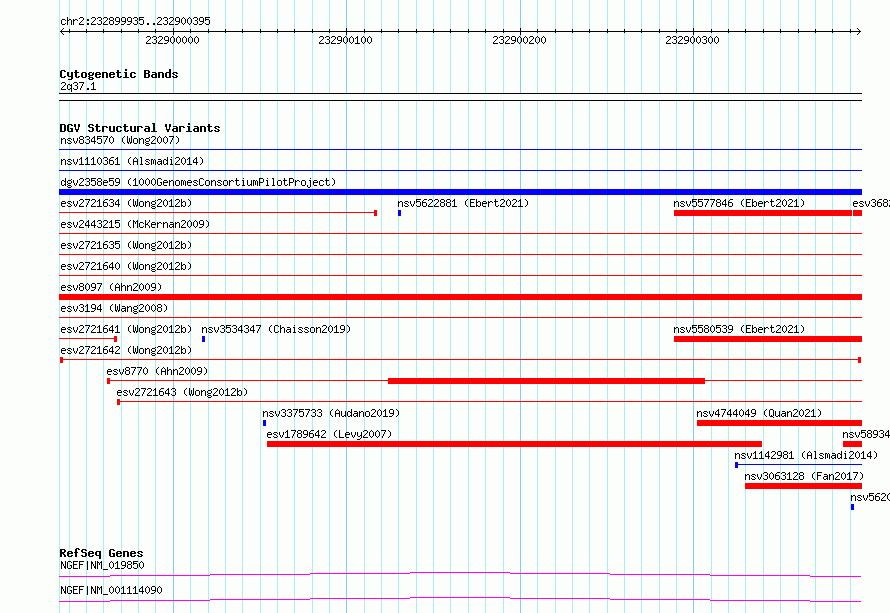Viewport: 890px width, 613px height.
Task: Click the nsv834570 (Wong2007) variant label
Action: [x=120, y=140]
